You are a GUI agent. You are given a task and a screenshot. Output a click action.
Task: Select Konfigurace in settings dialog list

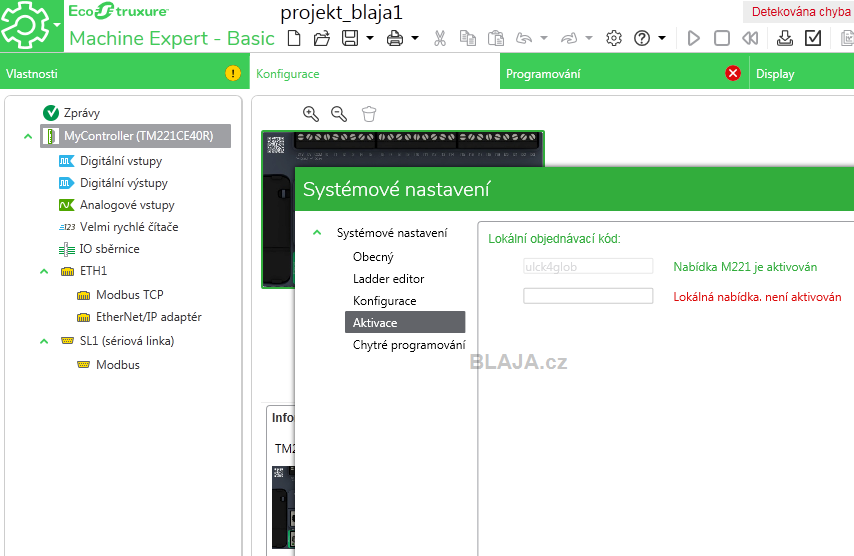(385, 301)
